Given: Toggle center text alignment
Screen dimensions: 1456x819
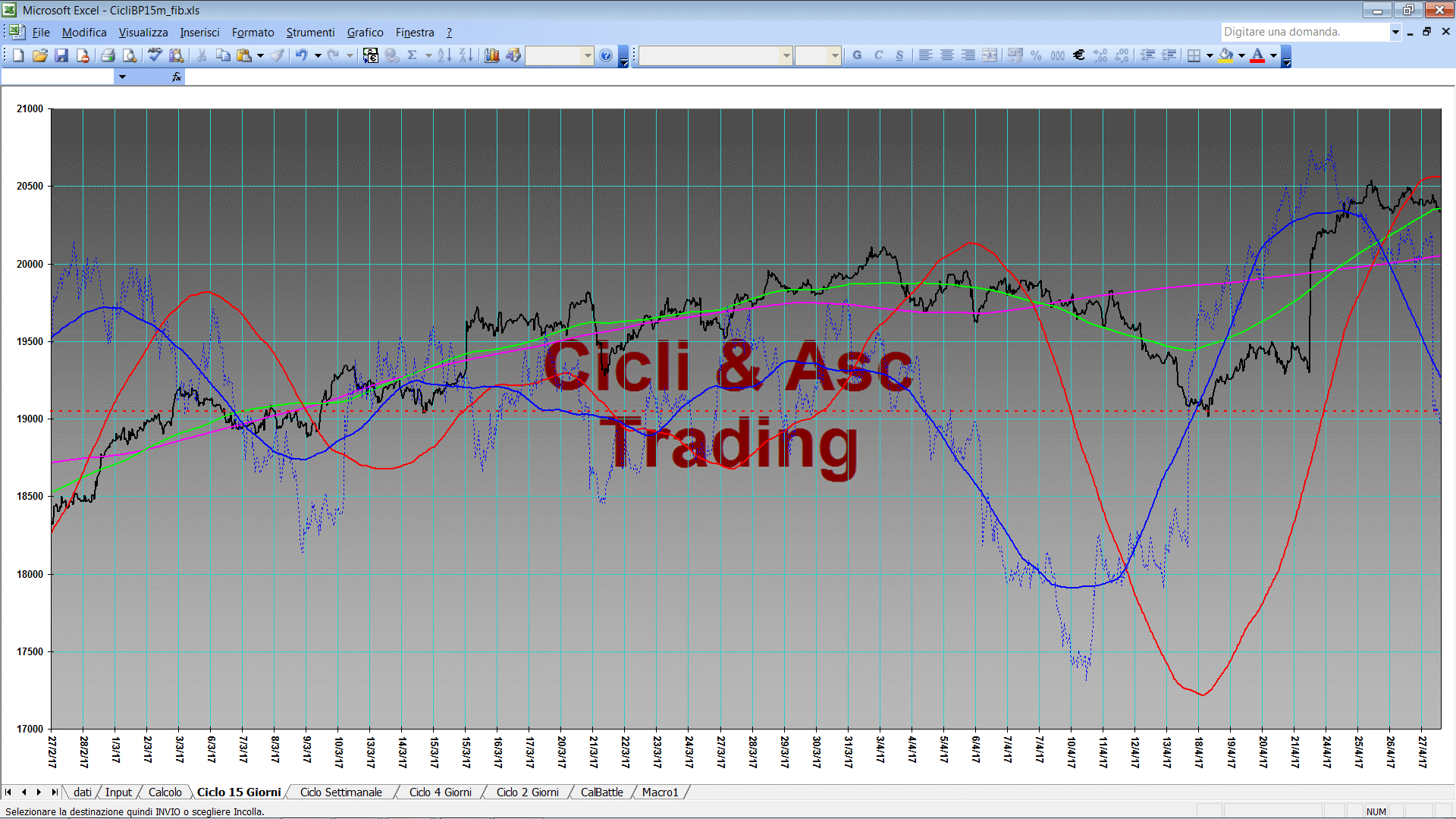Looking at the screenshot, I should point(947,55).
